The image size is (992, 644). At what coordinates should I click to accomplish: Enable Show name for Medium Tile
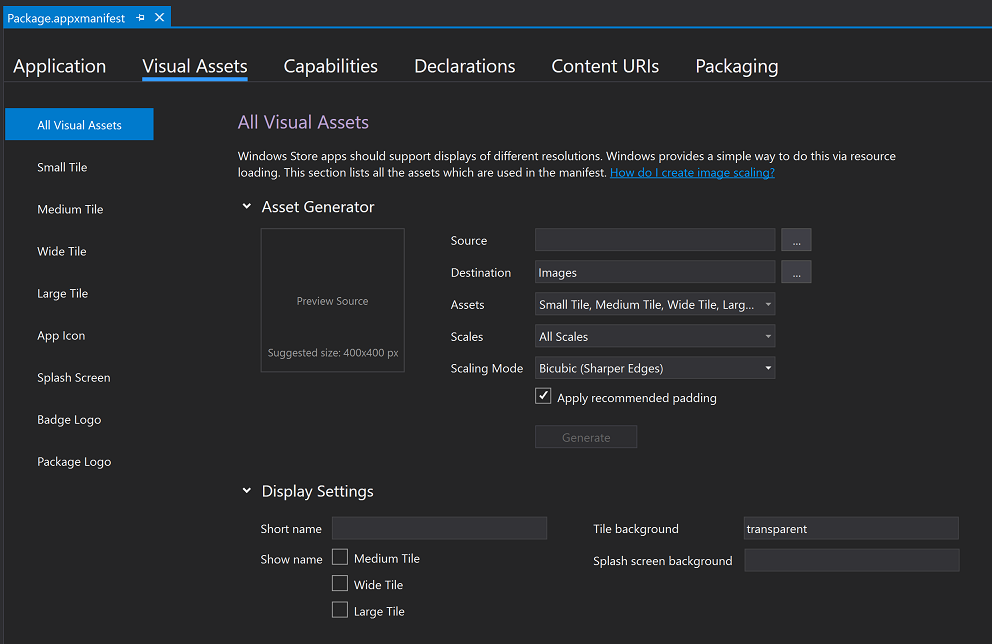[340, 558]
